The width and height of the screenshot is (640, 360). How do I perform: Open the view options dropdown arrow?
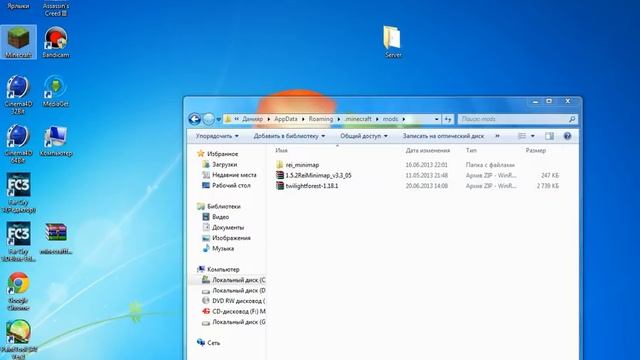(532, 136)
